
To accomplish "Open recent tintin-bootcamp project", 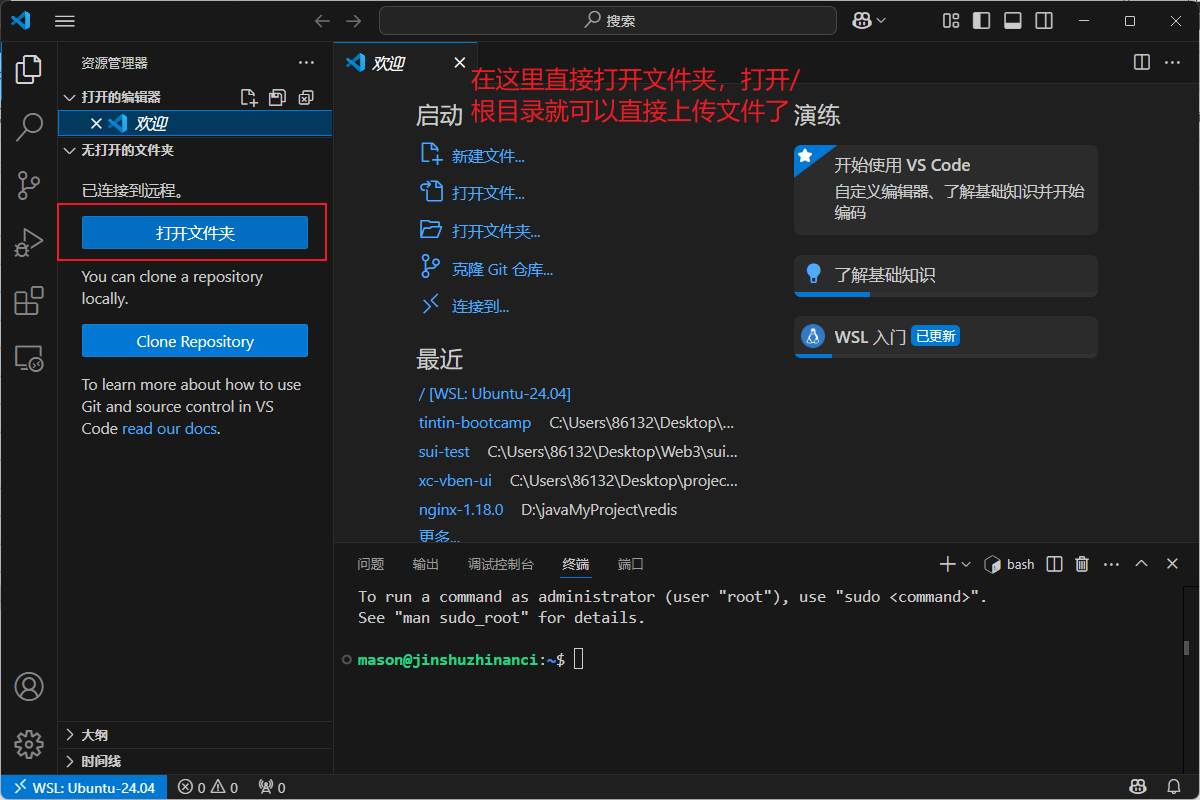I will click(475, 423).
